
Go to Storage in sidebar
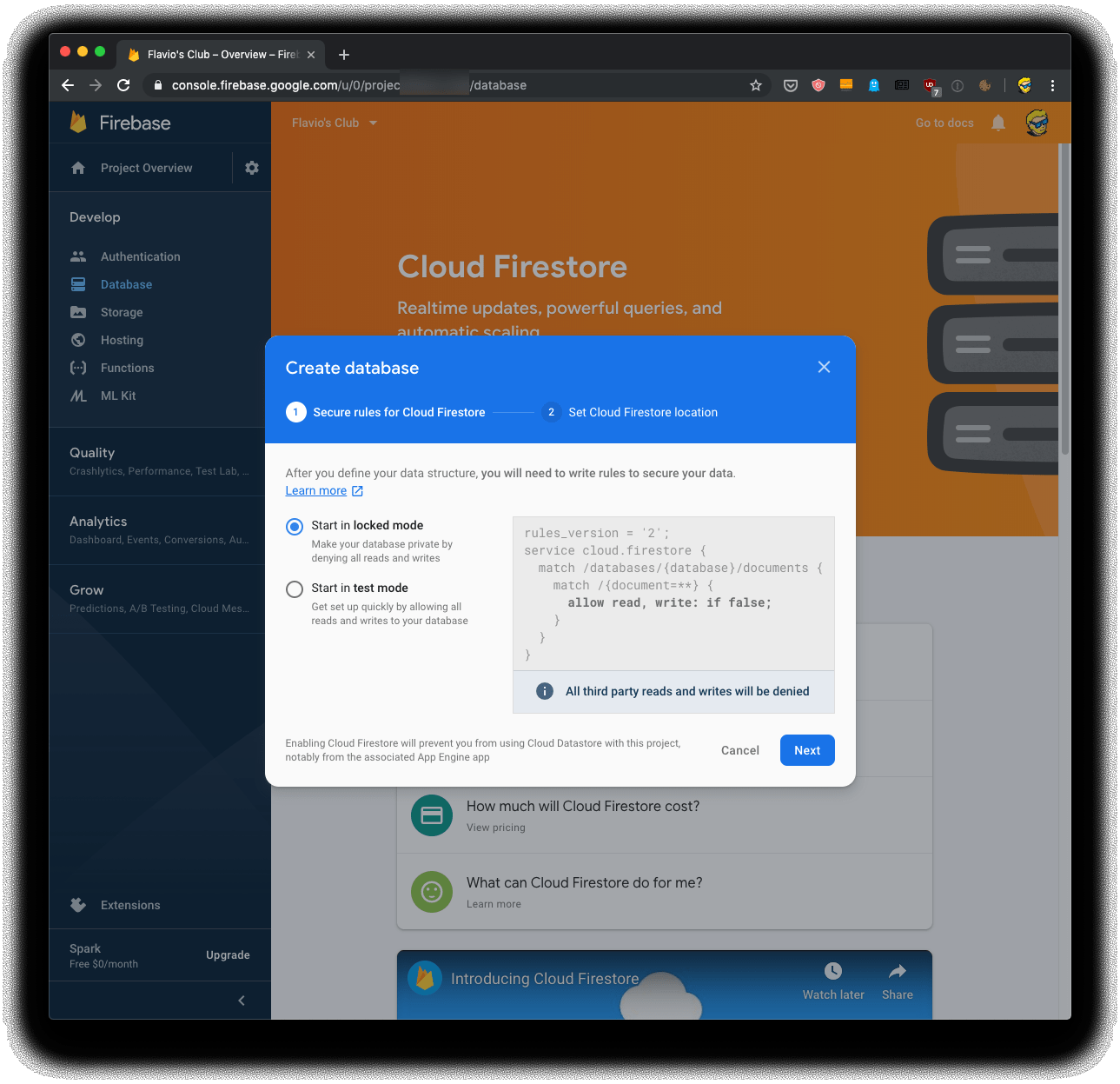[122, 312]
